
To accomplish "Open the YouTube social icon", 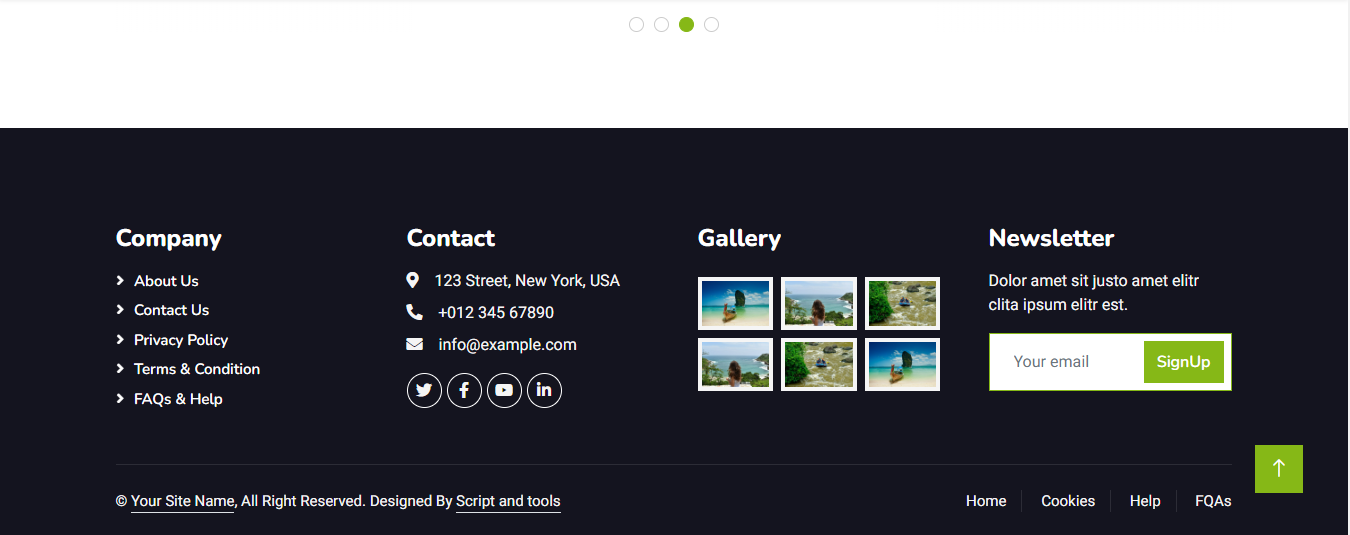I will point(504,390).
